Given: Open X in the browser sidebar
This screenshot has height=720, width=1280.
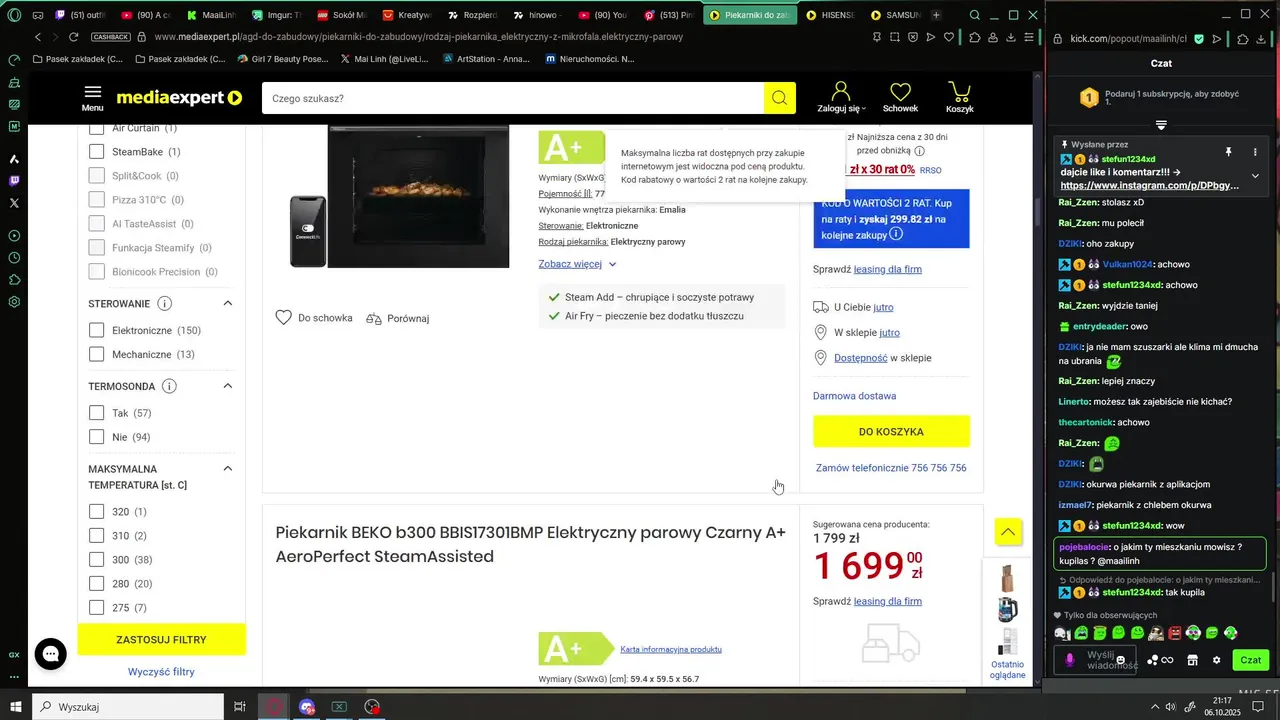Looking at the screenshot, I should click(x=14, y=203).
